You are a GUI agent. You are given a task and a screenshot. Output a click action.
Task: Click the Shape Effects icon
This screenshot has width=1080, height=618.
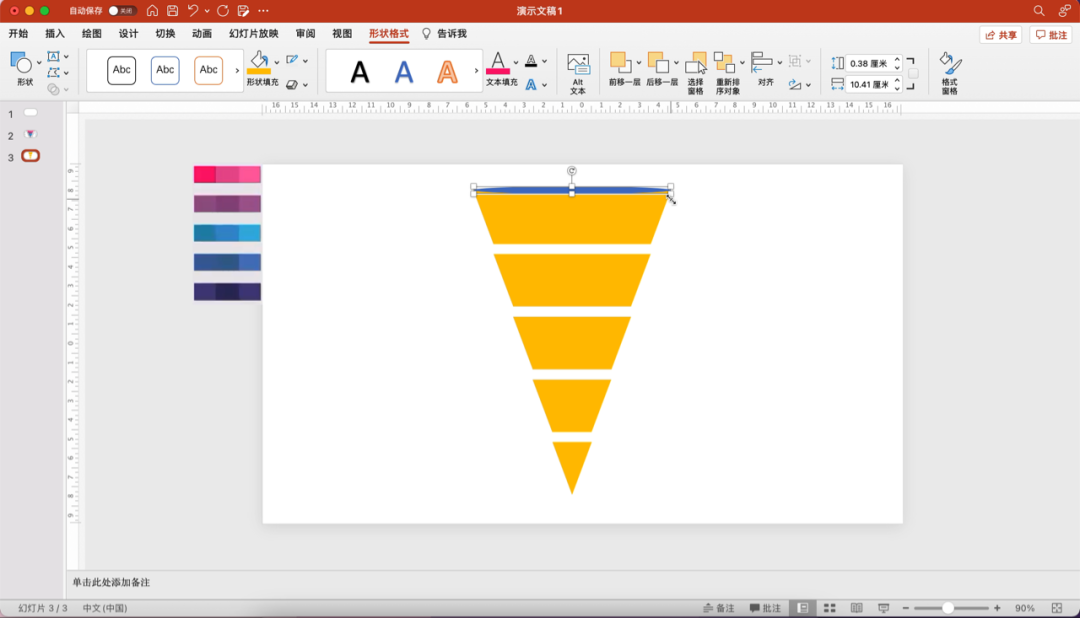point(292,85)
